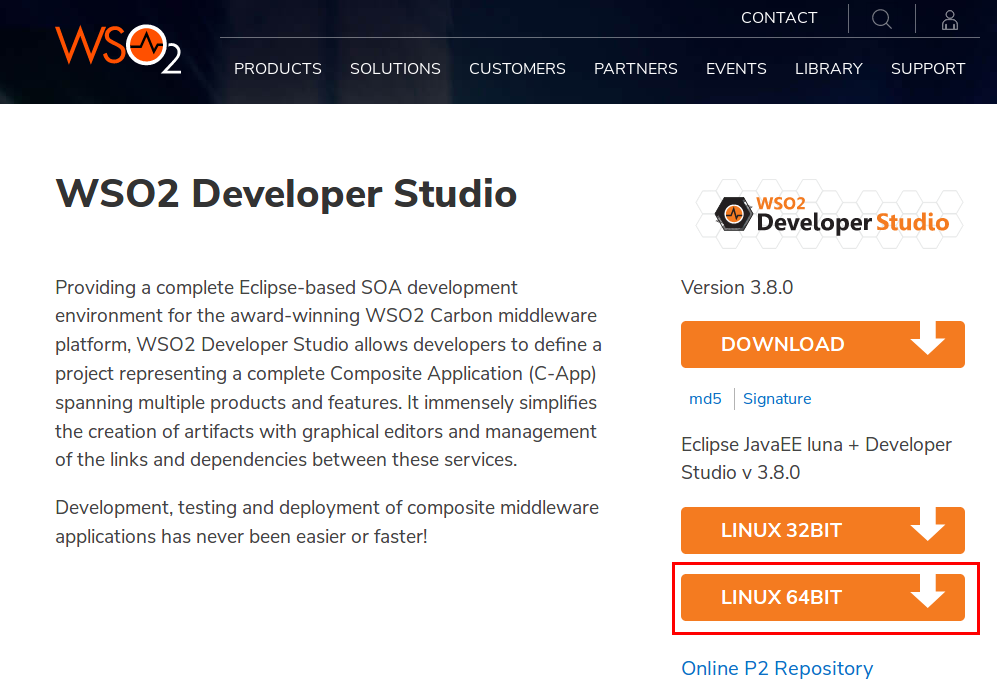The height and width of the screenshot is (684, 997).
Task: Open the Signature link
Action: tap(777, 399)
